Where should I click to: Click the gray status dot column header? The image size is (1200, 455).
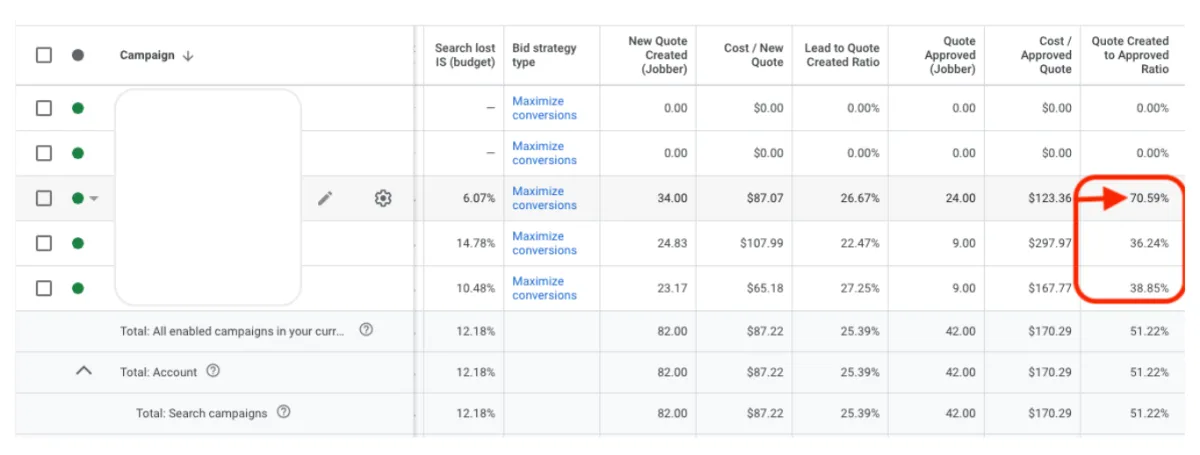pyautogui.click(x=78, y=55)
